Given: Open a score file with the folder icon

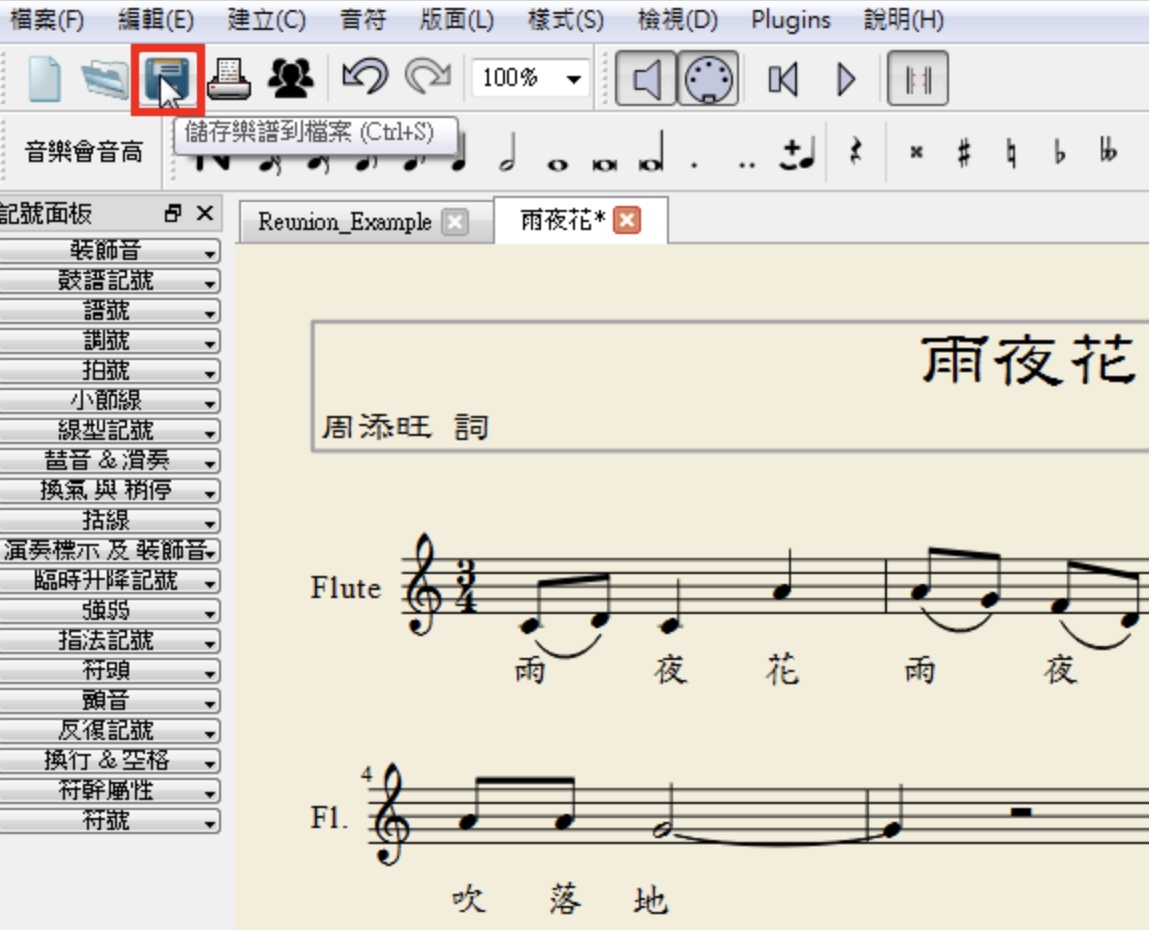Looking at the screenshot, I should point(103,78).
